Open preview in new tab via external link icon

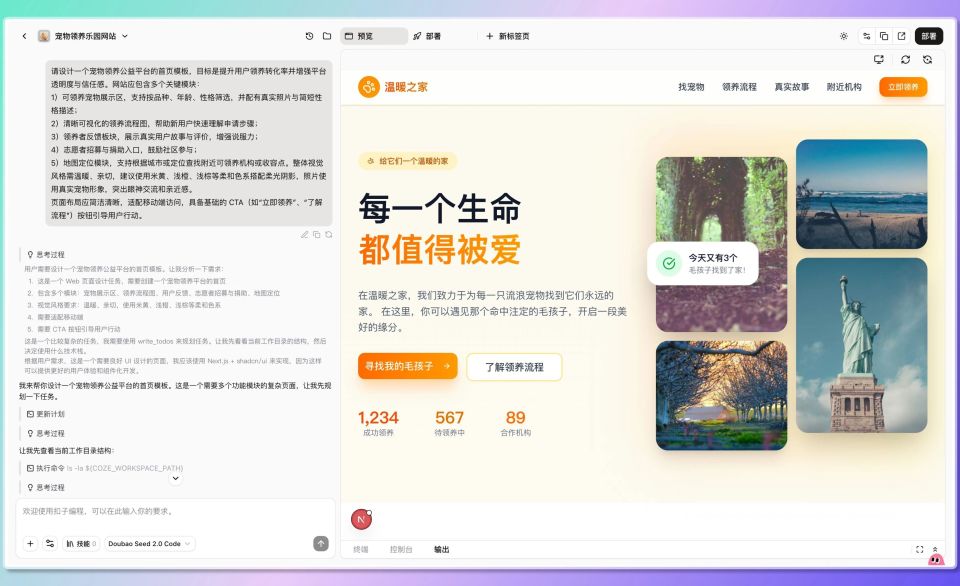[902, 34]
